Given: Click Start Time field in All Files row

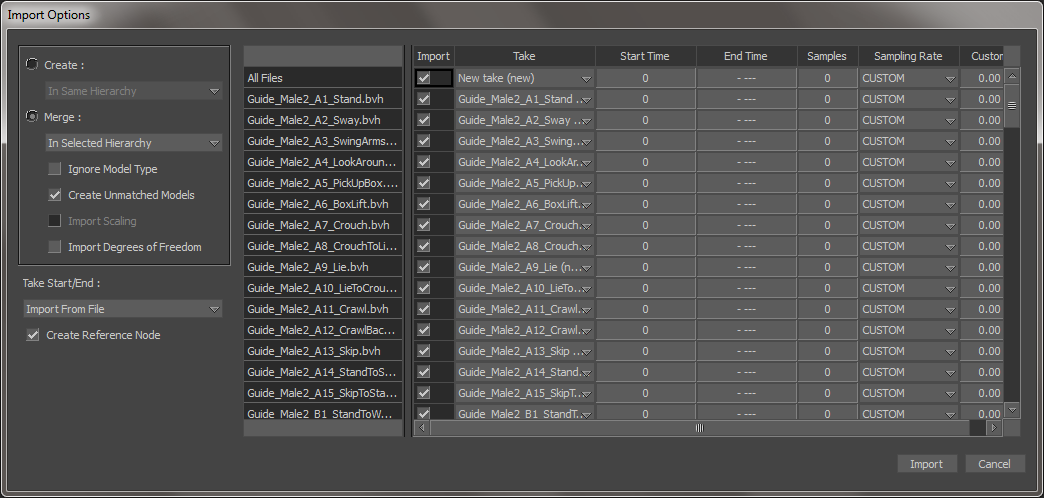Looking at the screenshot, I should pyautogui.click(x=645, y=78).
